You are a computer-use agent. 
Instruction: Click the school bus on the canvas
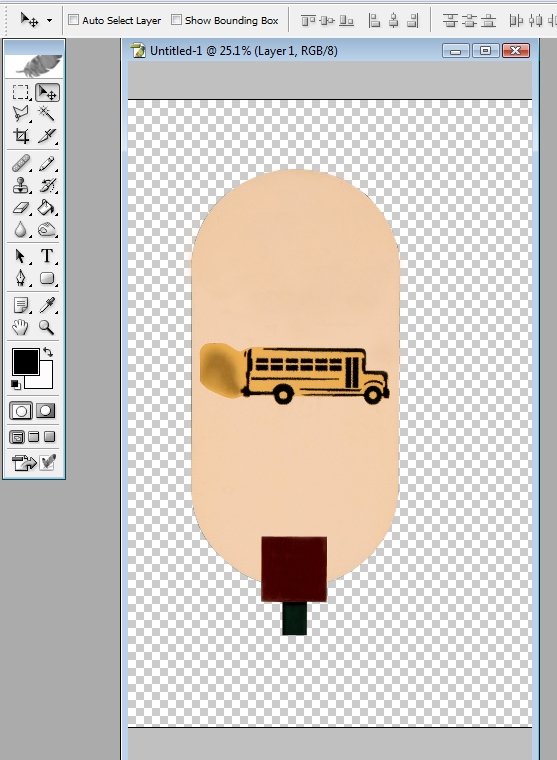click(316, 376)
